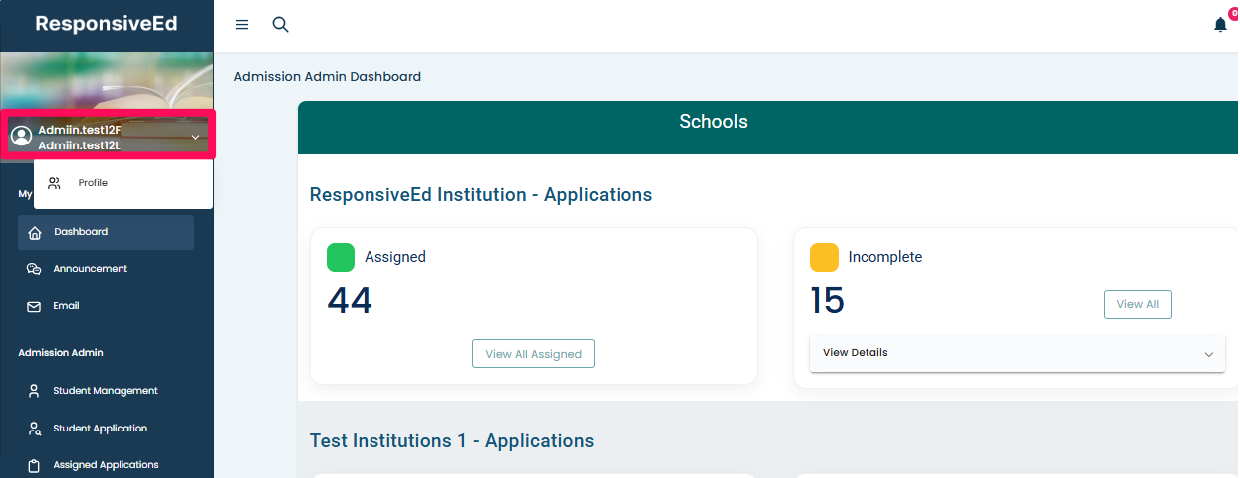Click the ResponsiveEd logo text
Screen dimensions: 1240x478
[x=106, y=24]
